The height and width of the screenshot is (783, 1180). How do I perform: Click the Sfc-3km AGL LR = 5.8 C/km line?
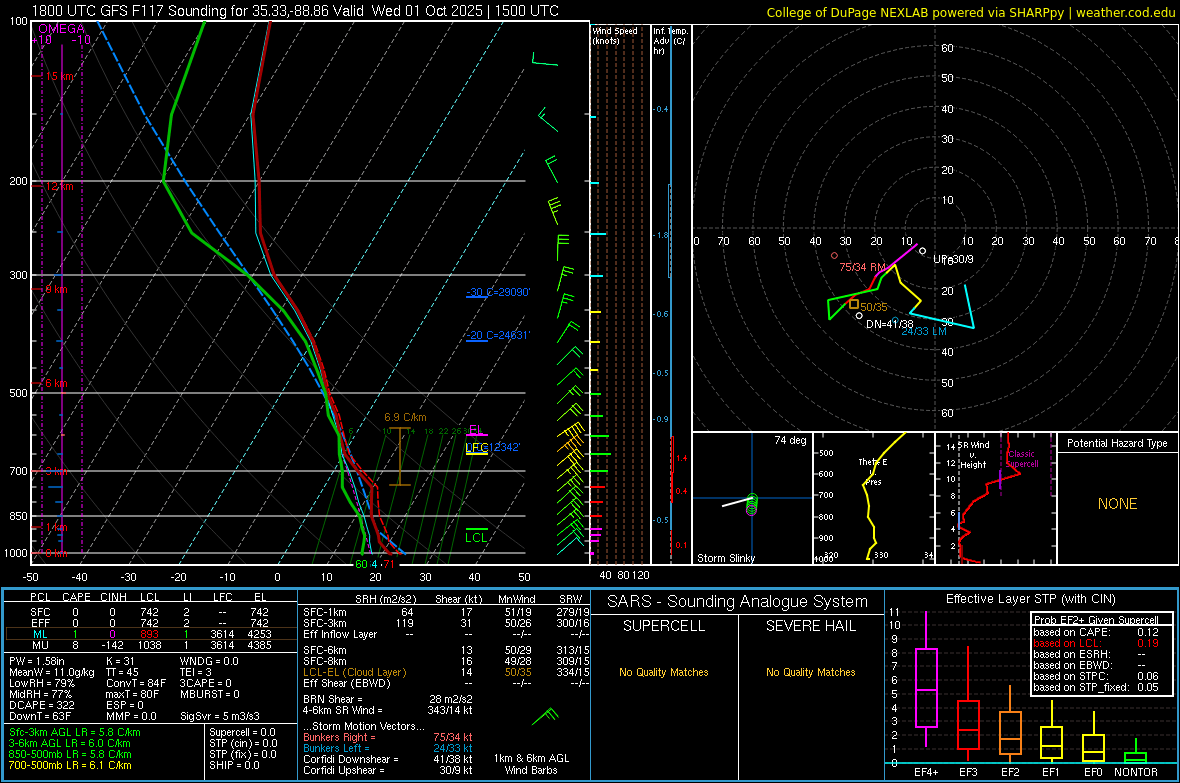[x=75, y=732]
